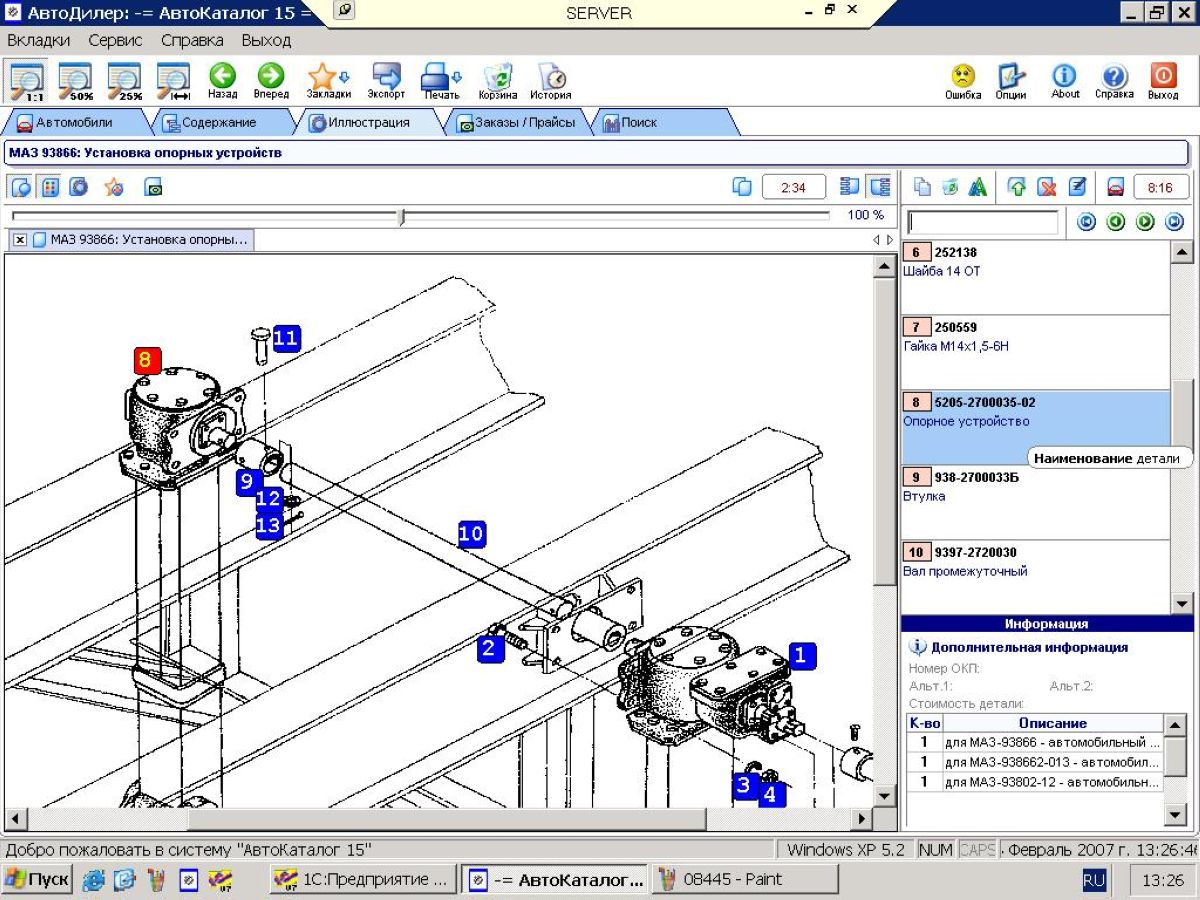Viewport: 1200px width, 900px height.
Task: Open the Закладки bookmarks star
Action: point(328,80)
